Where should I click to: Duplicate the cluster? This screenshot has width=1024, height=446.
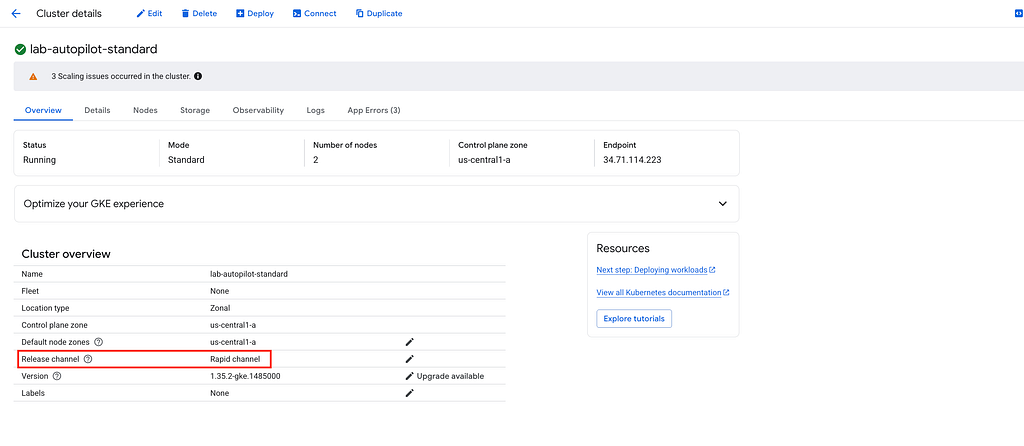tap(379, 13)
